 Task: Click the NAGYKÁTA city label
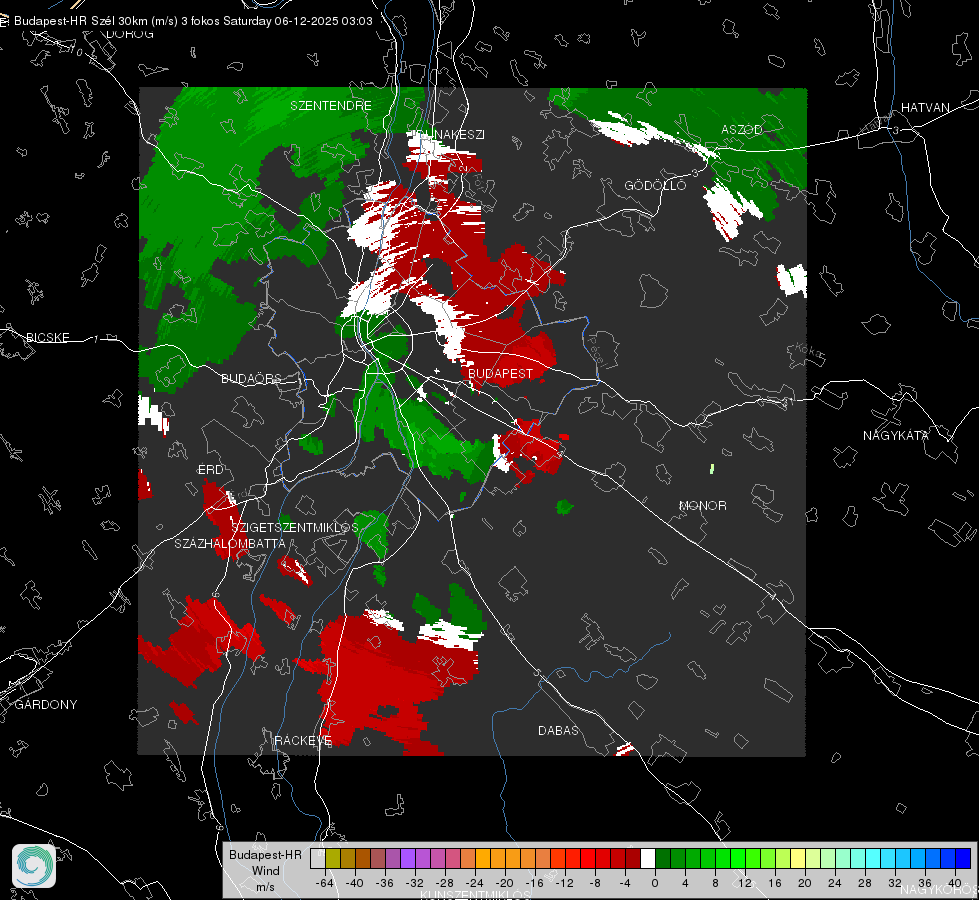coord(896,436)
